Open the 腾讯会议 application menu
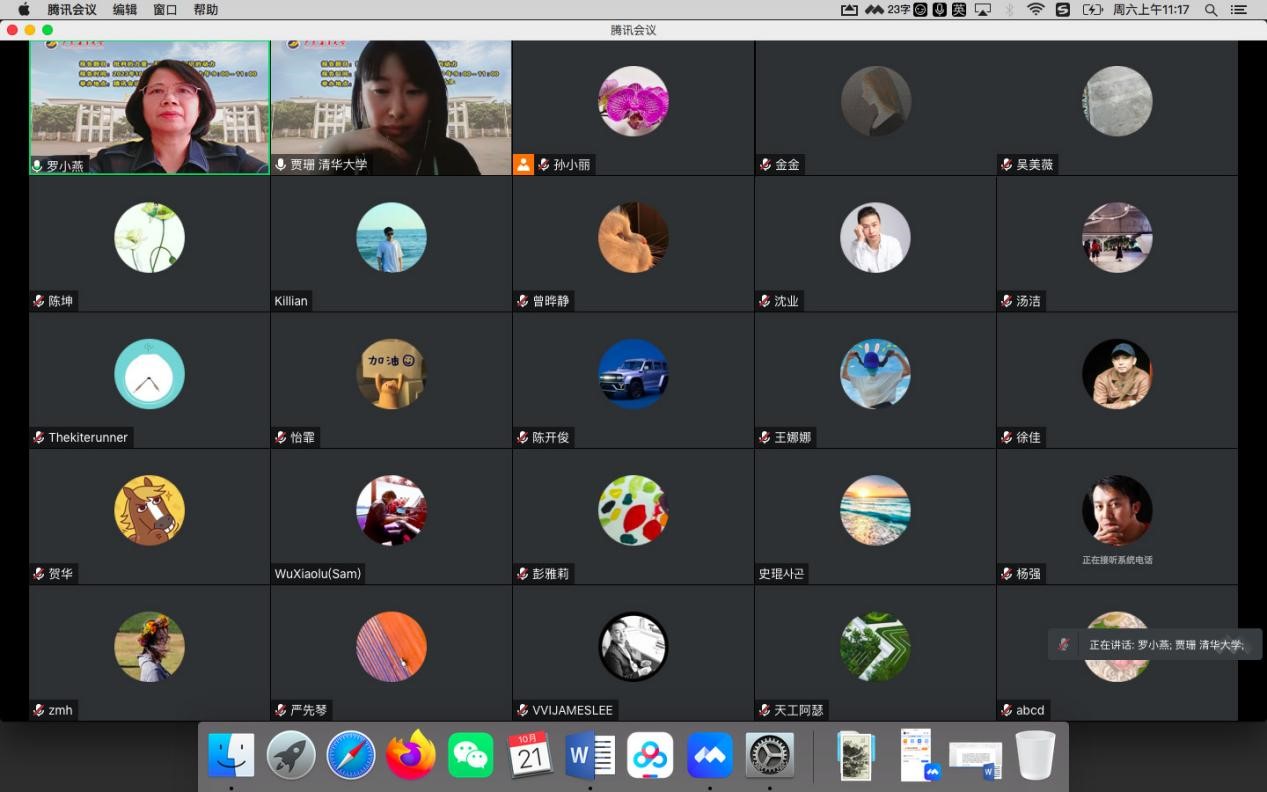 pos(72,10)
